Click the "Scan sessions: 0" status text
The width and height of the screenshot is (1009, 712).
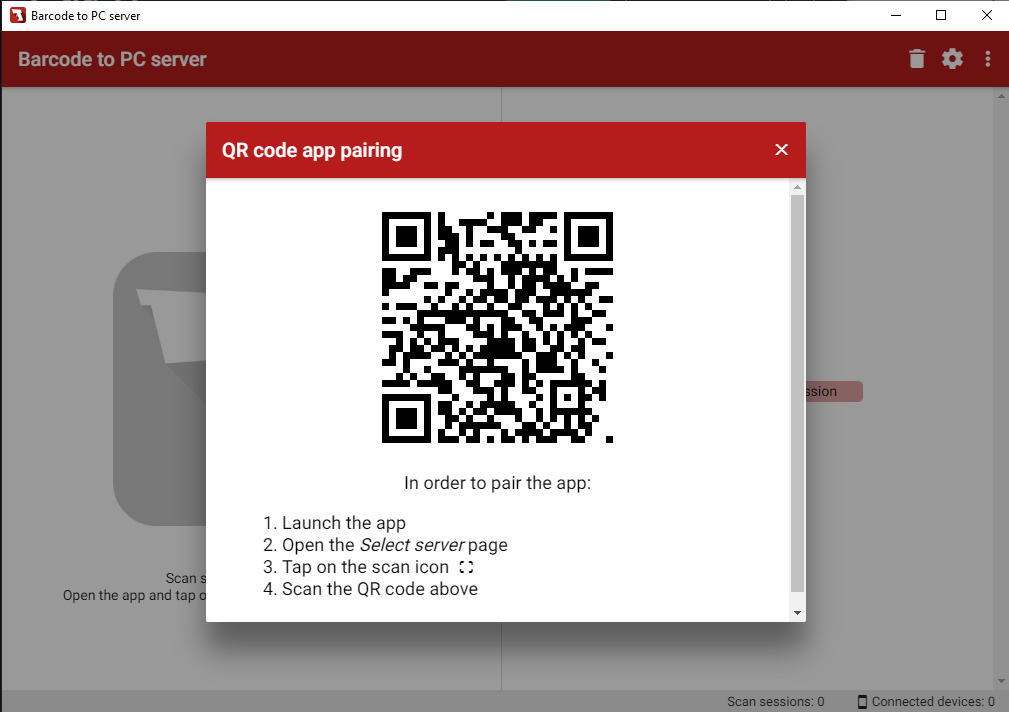tap(775, 702)
